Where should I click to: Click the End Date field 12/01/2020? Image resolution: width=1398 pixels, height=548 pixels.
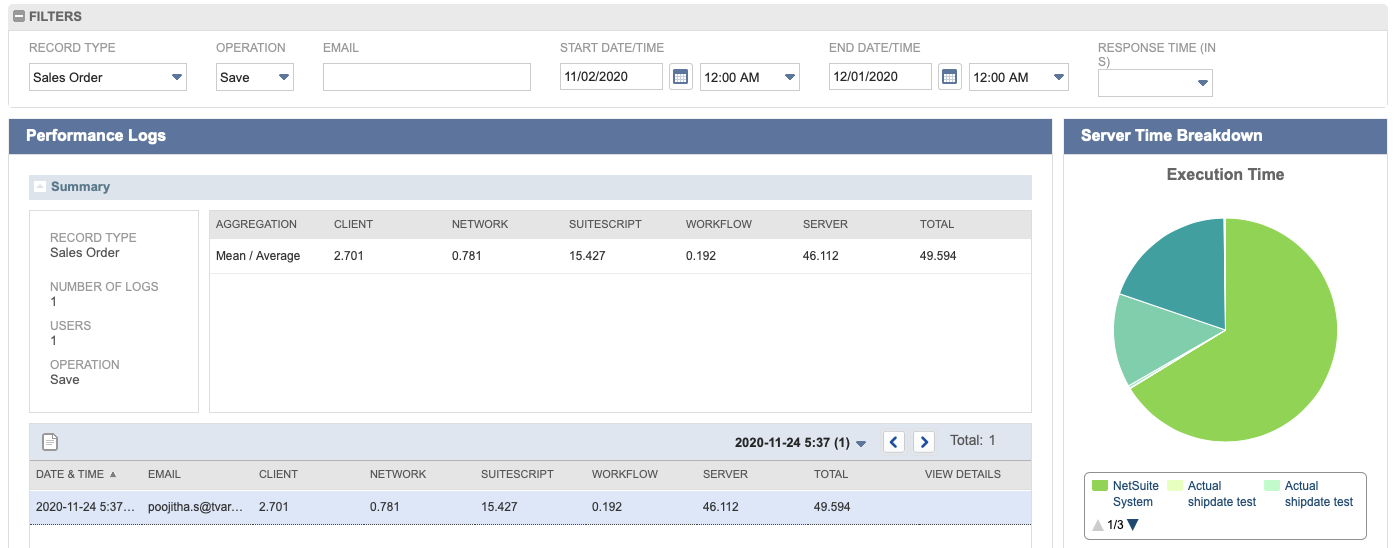tap(880, 77)
